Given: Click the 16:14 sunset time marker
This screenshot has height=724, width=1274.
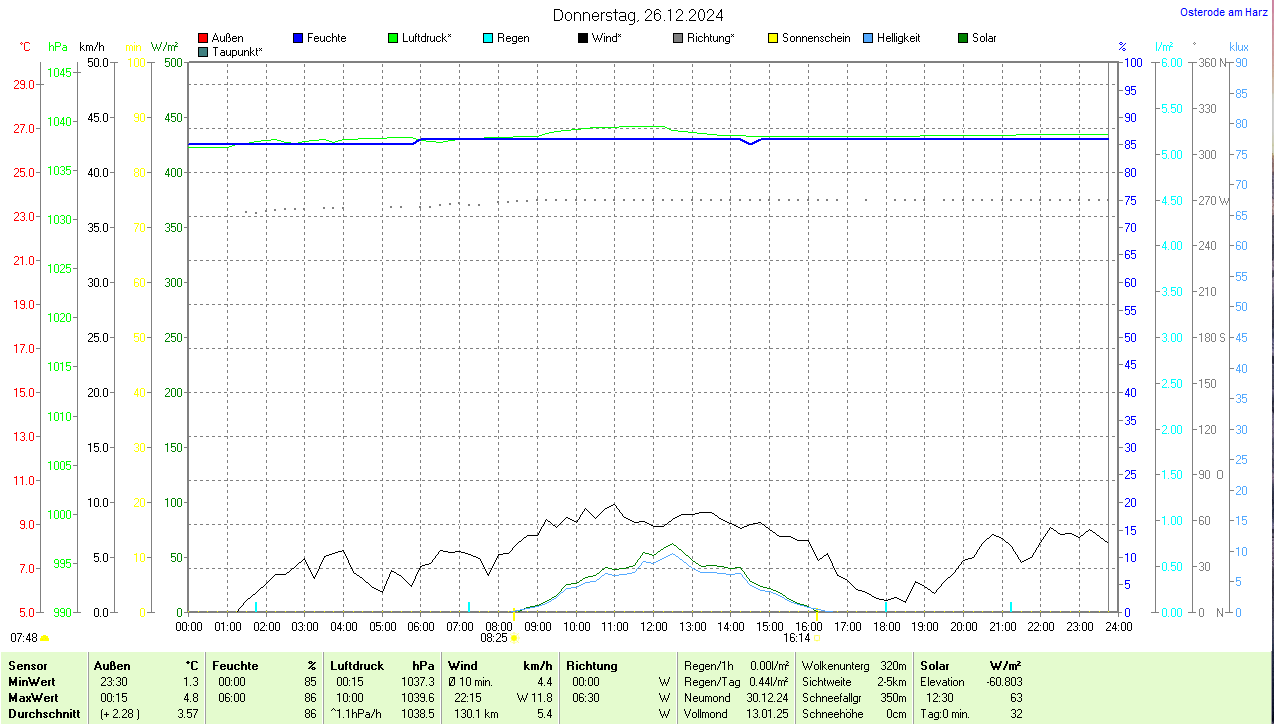Looking at the screenshot, I should coord(796,637).
